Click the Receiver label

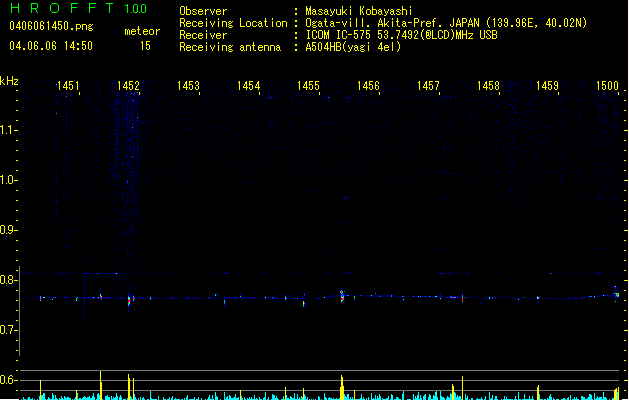pos(203,35)
